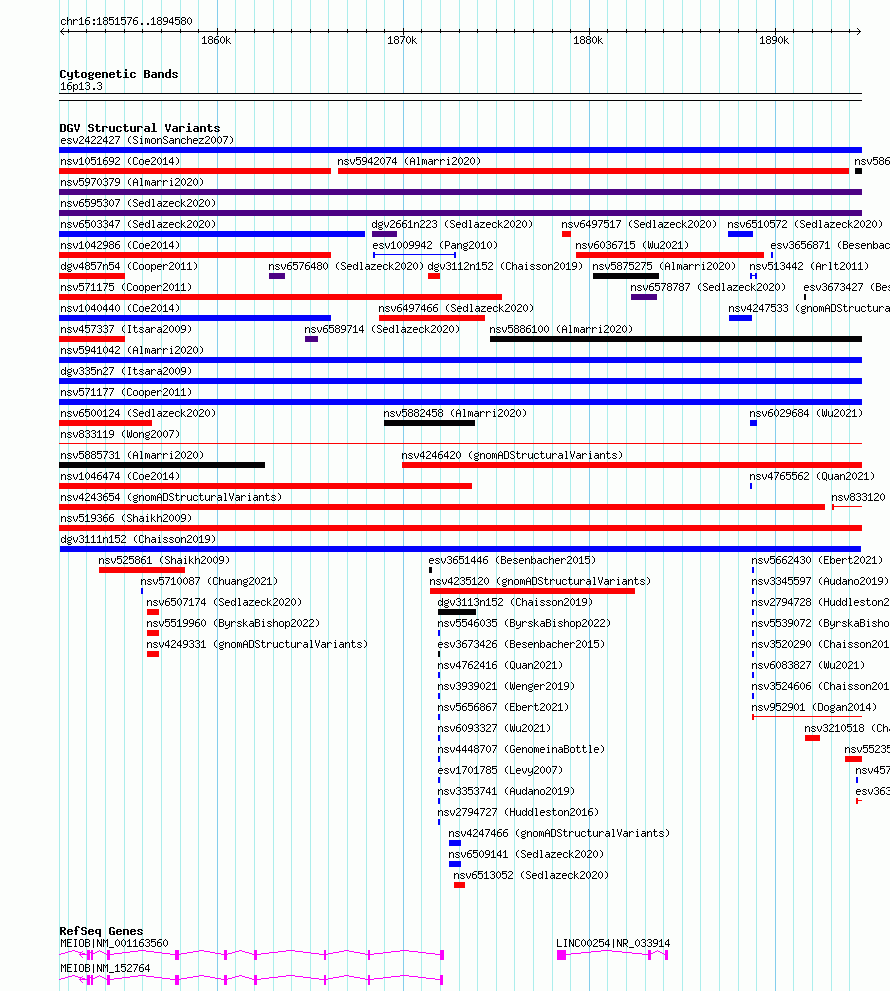Click the esv2422427 (SimonSanchez2007) variant label

tap(147, 140)
